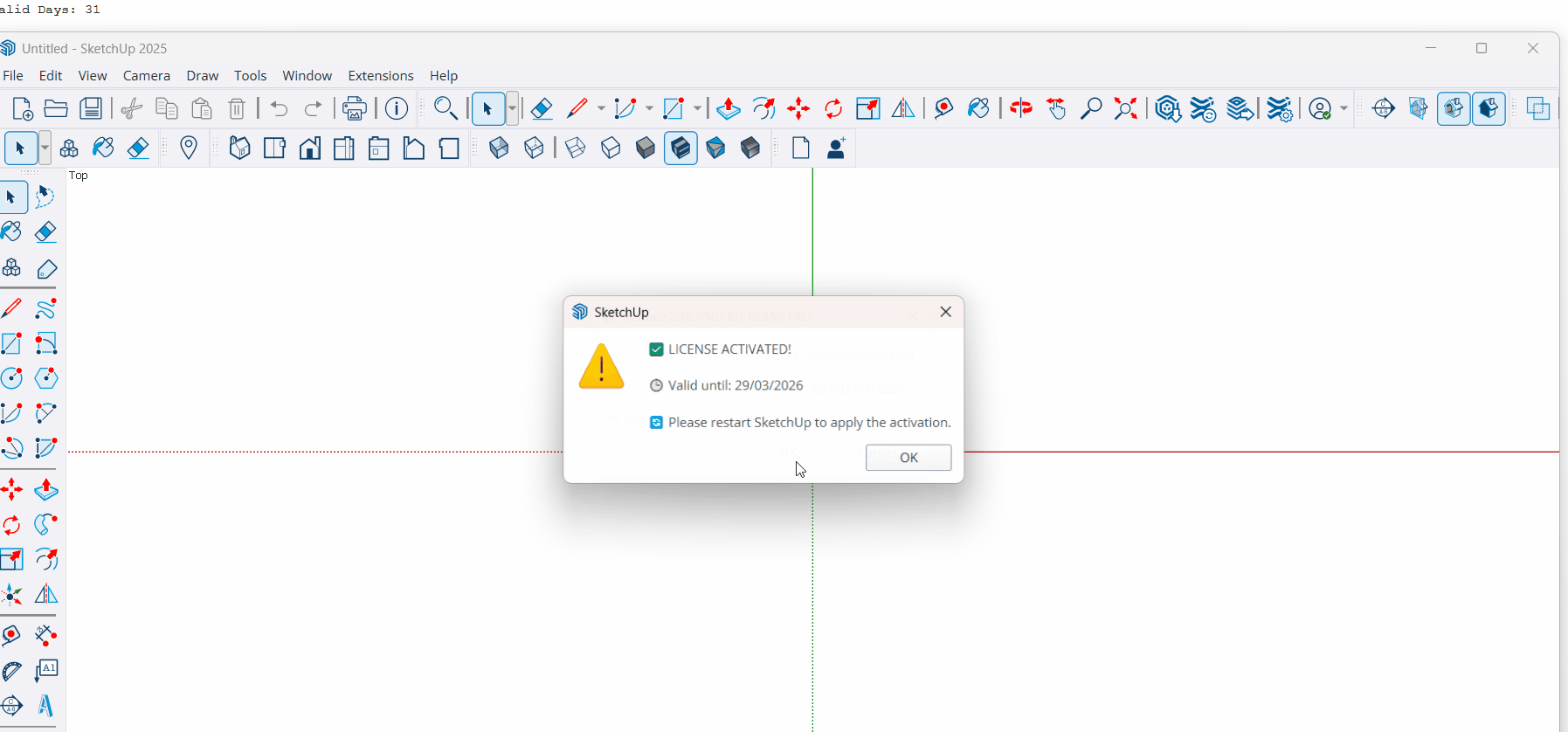Select the Orbit tool in top toolbar
The height and width of the screenshot is (732, 1568).
pos(1020,108)
